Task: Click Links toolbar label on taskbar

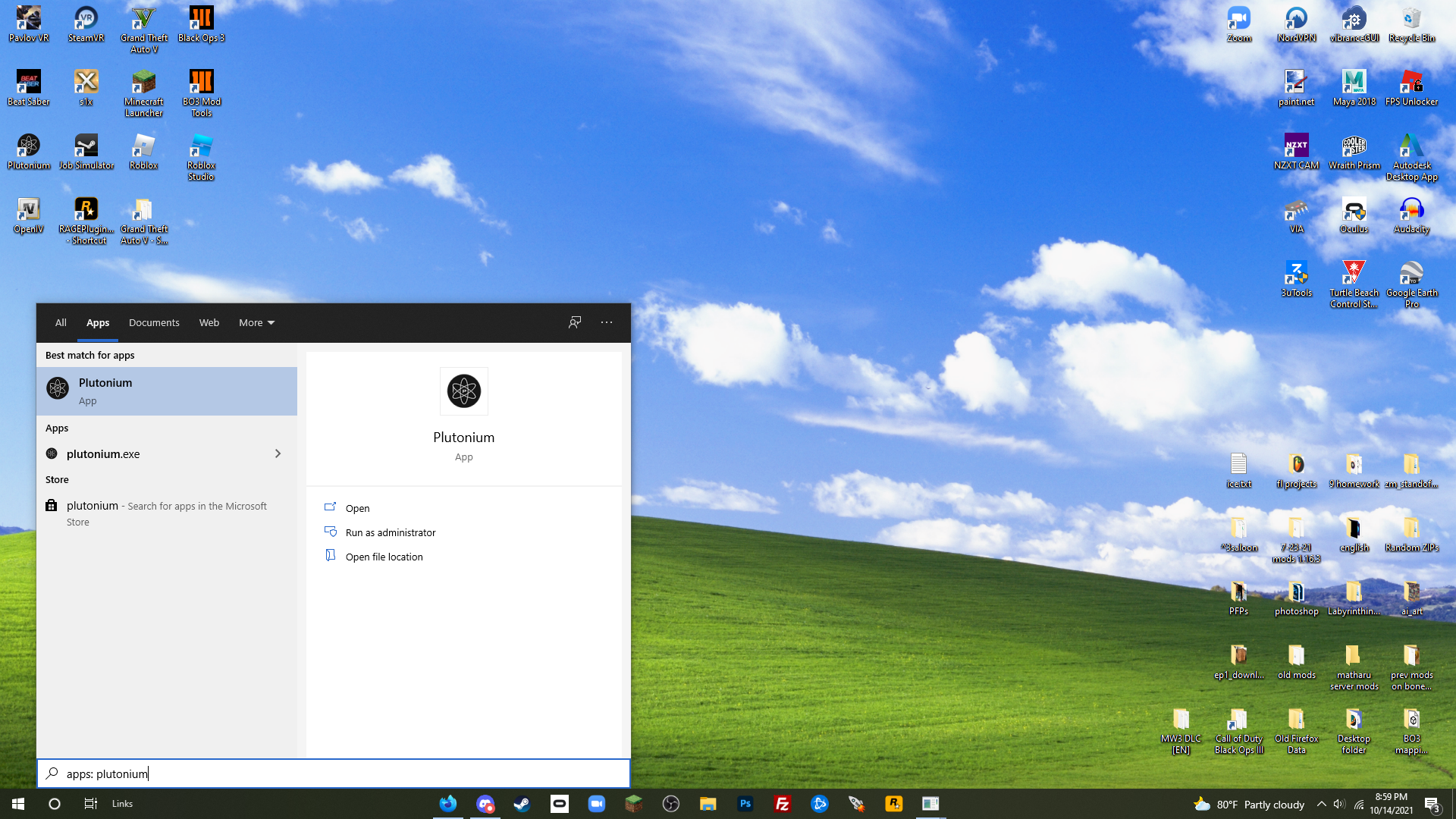Action: click(x=122, y=804)
